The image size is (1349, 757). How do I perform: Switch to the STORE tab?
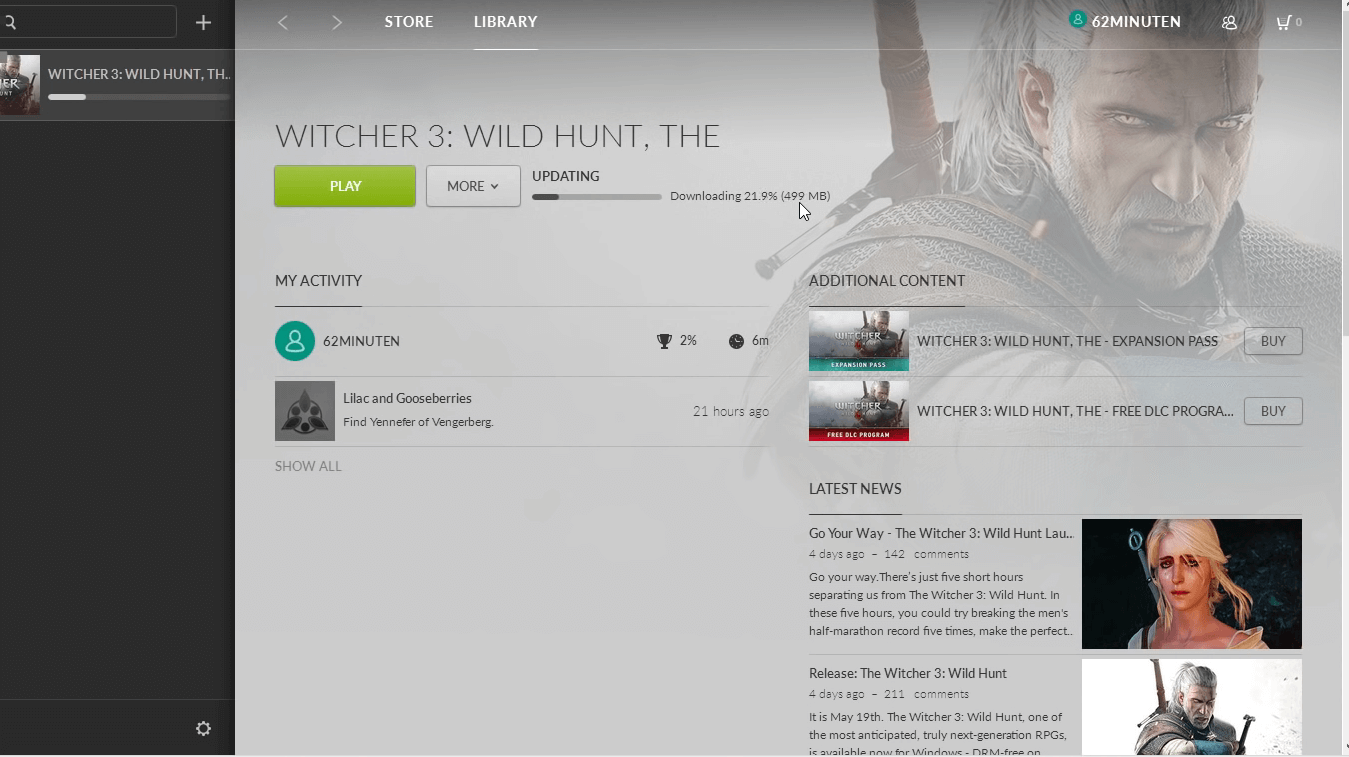coord(409,22)
